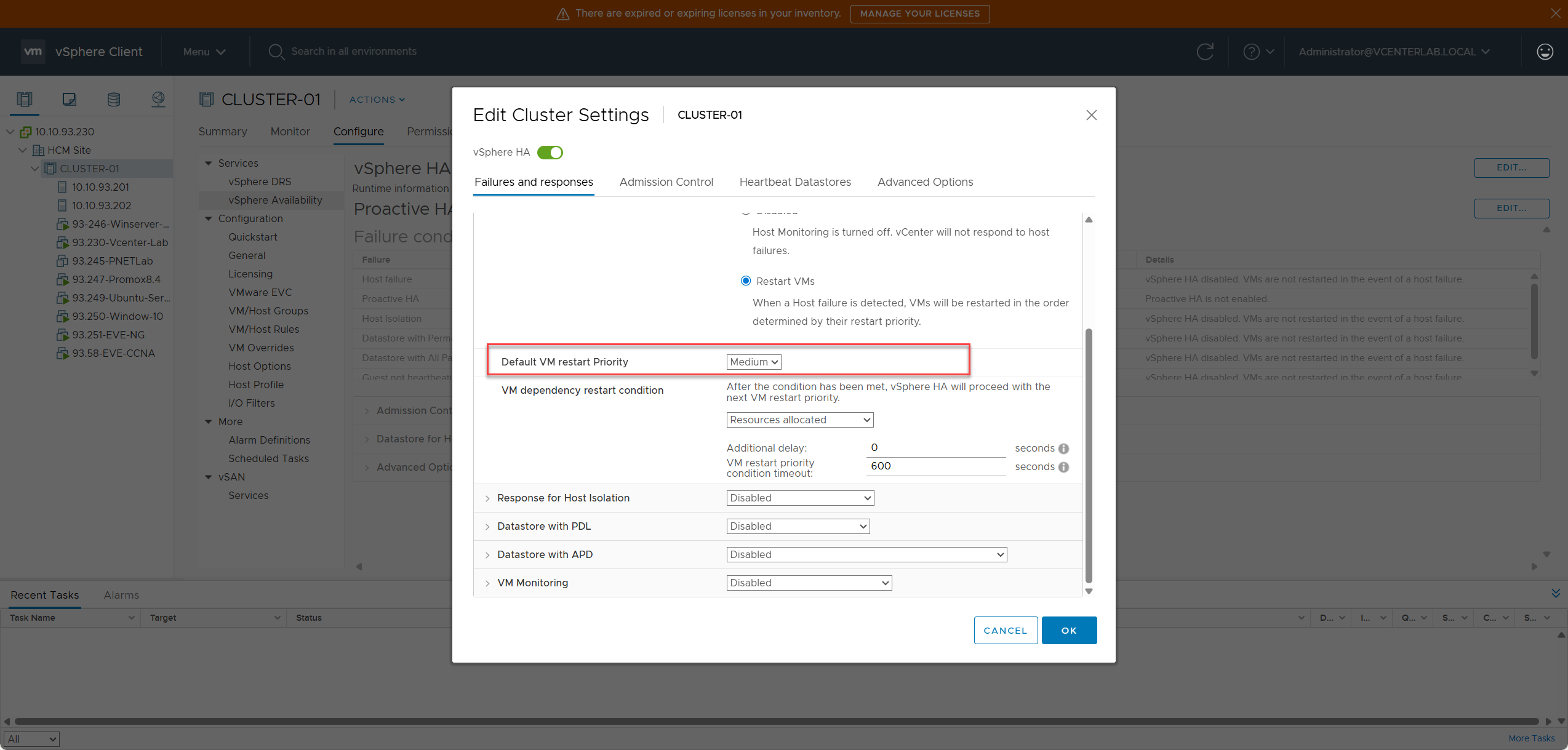
Task: Send feedback via the smiley icon
Action: pyautogui.click(x=1545, y=52)
